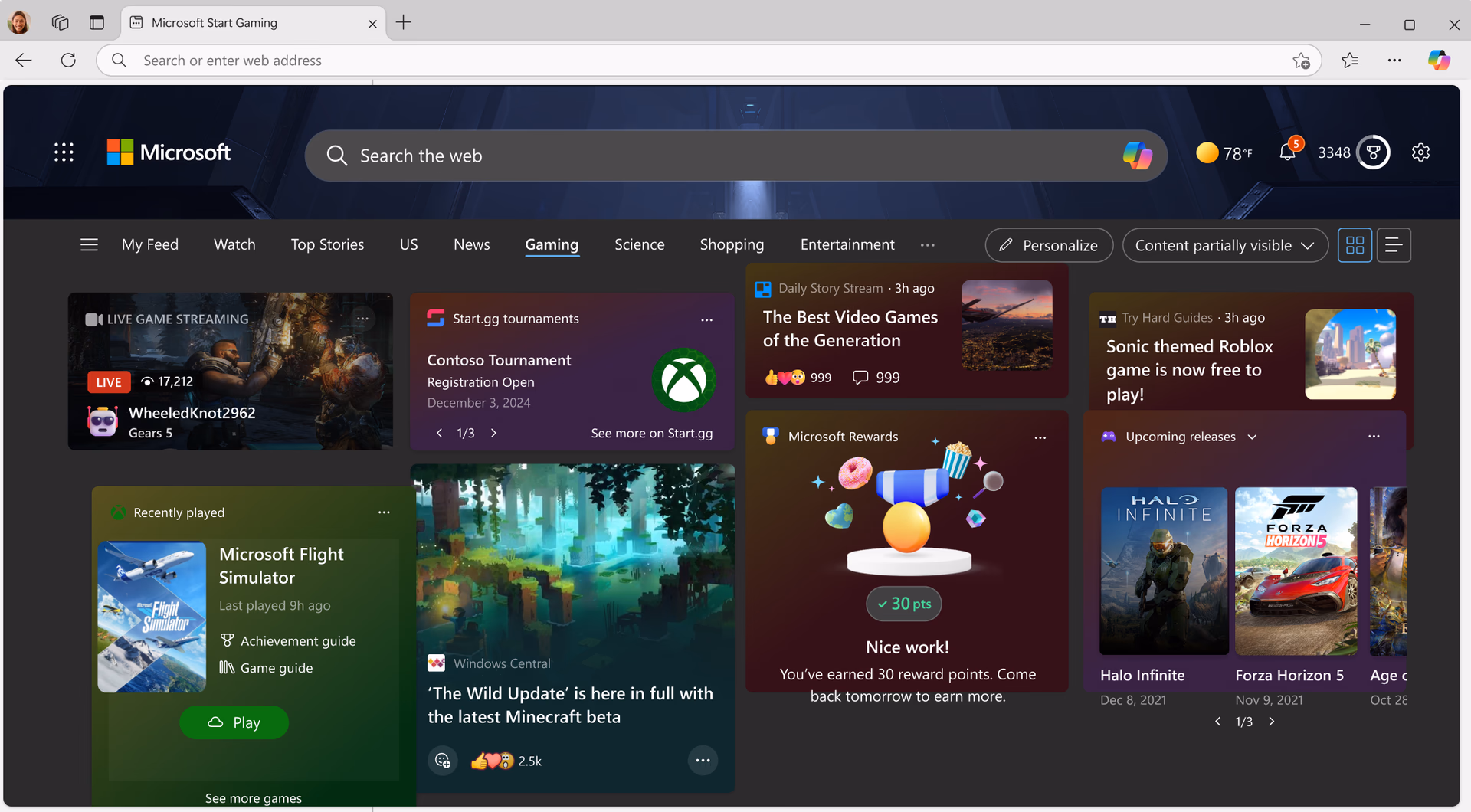The height and width of the screenshot is (812, 1471).
Task: Open See more on Start.gg link
Action: coord(651,434)
